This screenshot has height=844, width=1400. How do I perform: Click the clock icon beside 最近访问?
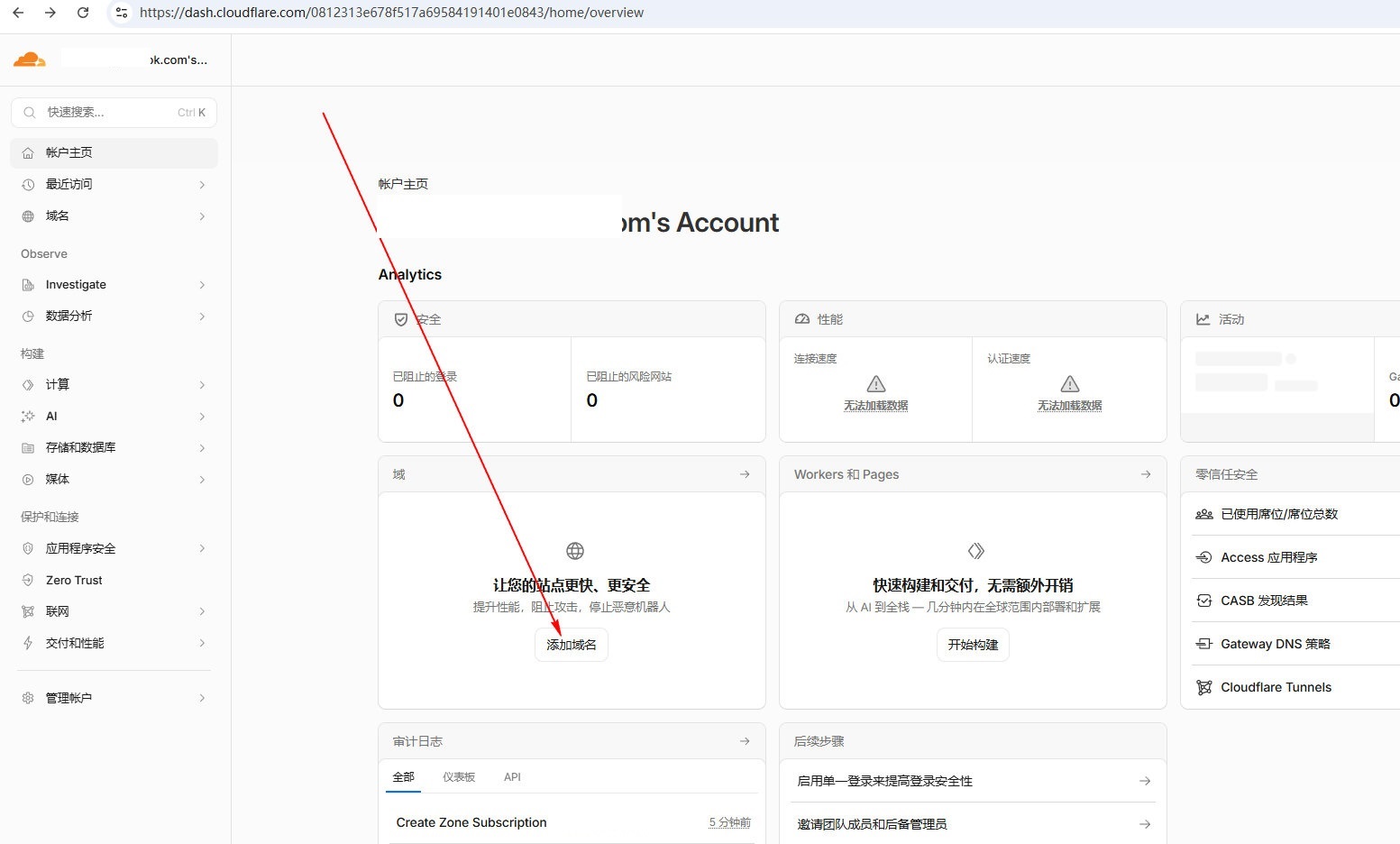pos(28,185)
